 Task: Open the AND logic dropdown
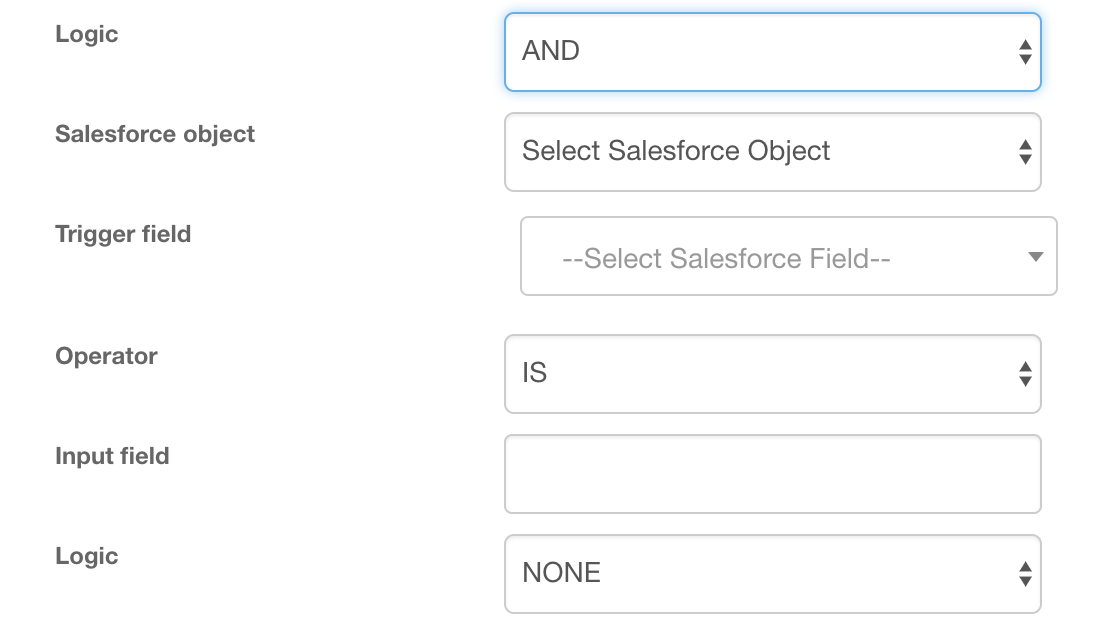click(772, 52)
